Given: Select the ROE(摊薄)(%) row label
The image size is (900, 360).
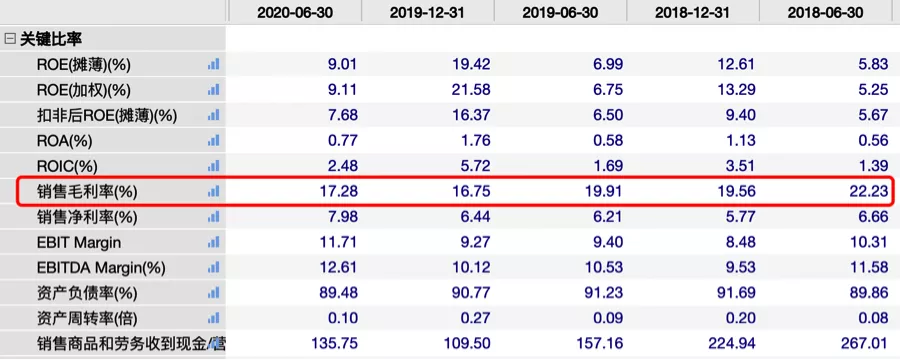Looking at the screenshot, I should [x=84, y=65].
